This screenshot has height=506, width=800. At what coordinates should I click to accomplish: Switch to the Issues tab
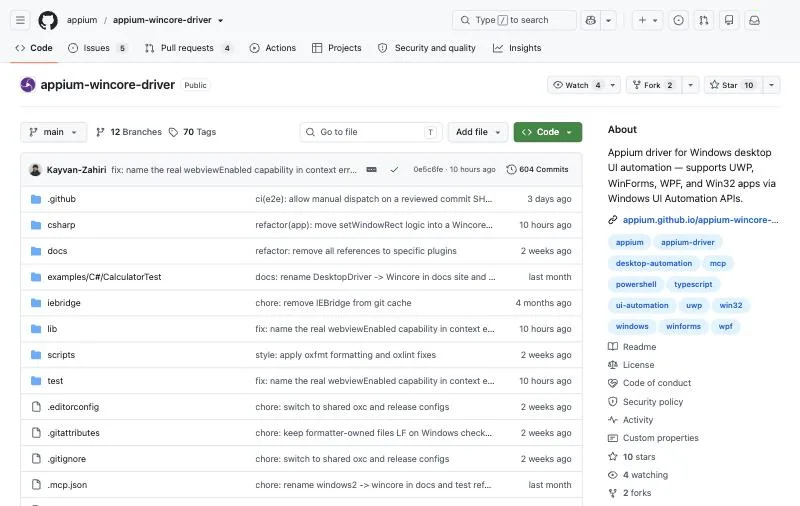(x=97, y=48)
